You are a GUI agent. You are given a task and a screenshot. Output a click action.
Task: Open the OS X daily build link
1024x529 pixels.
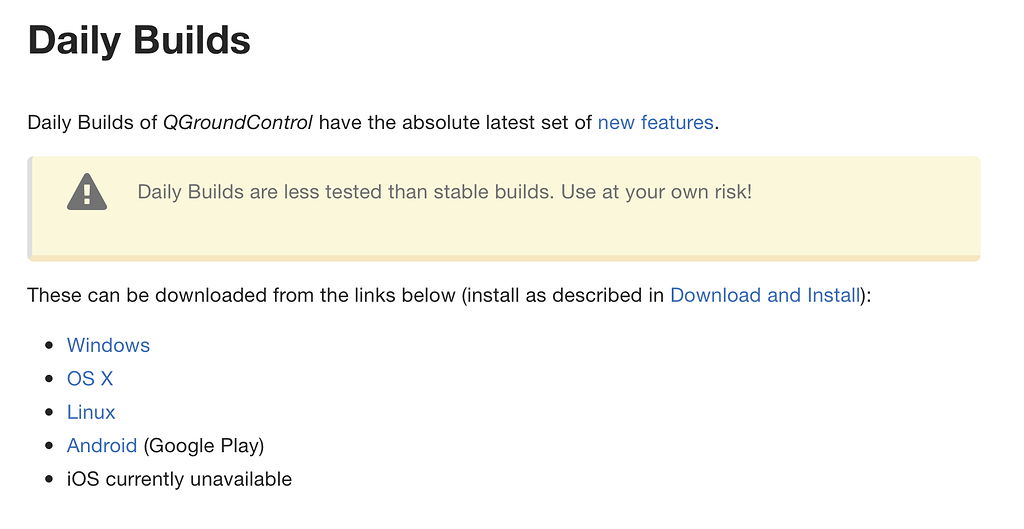[90, 379]
